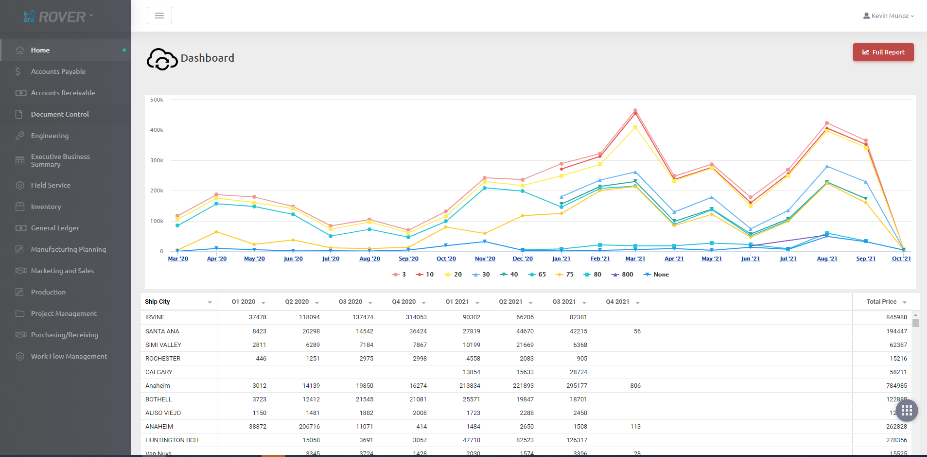This screenshot has width=927, height=457.
Task: Select the Anaheim mixed-case city cell
Action: (x=179, y=385)
